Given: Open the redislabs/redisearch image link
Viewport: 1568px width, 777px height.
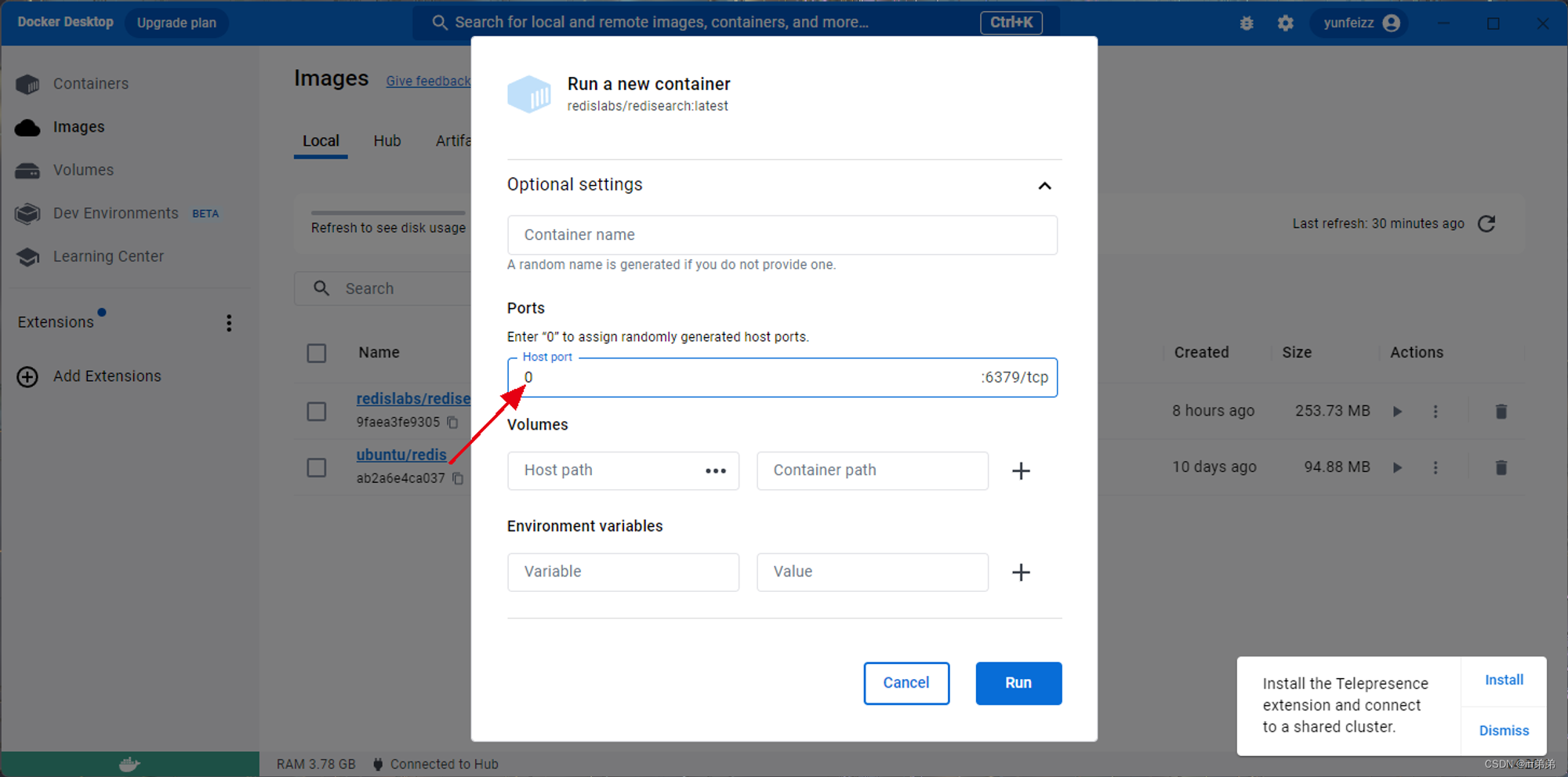Looking at the screenshot, I should [x=413, y=399].
